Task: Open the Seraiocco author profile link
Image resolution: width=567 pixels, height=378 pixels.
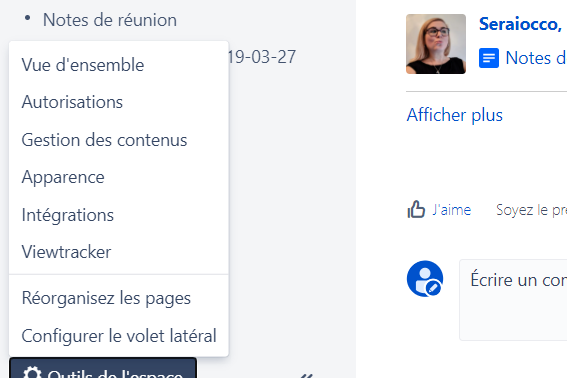Action: (521, 24)
